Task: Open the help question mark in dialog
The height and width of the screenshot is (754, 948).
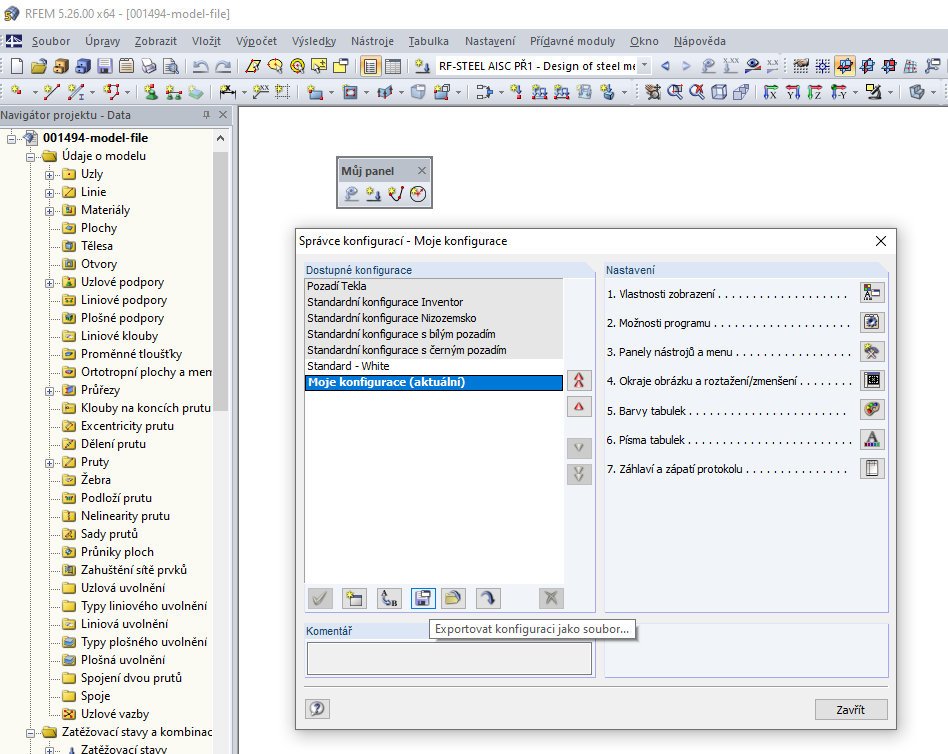Action: click(317, 709)
